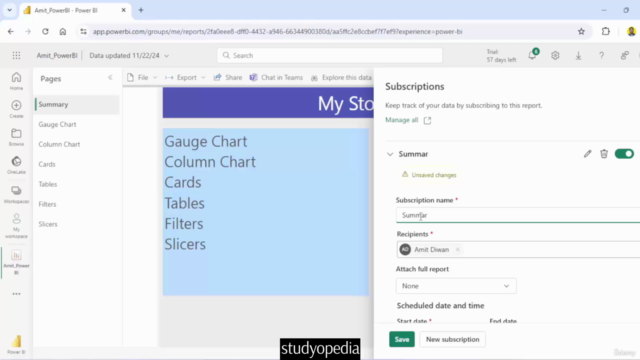
Task: Save the subscription changes
Action: [x=402, y=340]
